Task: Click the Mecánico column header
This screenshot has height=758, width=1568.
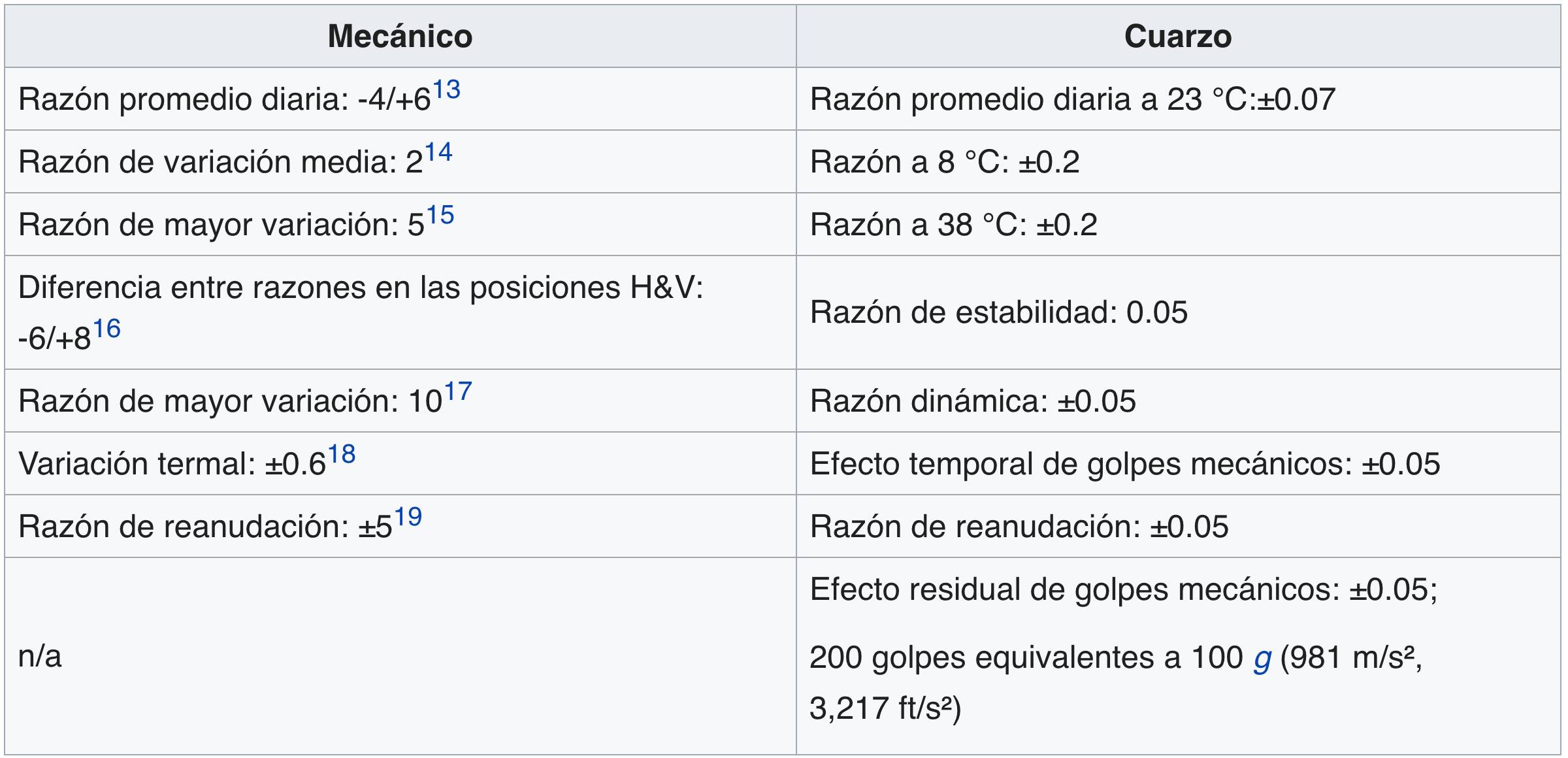Action: click(400, 36)
